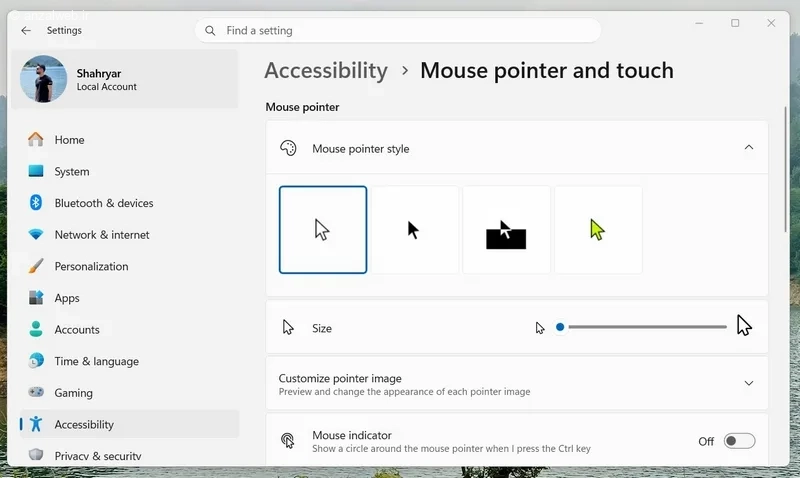
Task: Go to Gaming settings
Action: coord(129,393)
